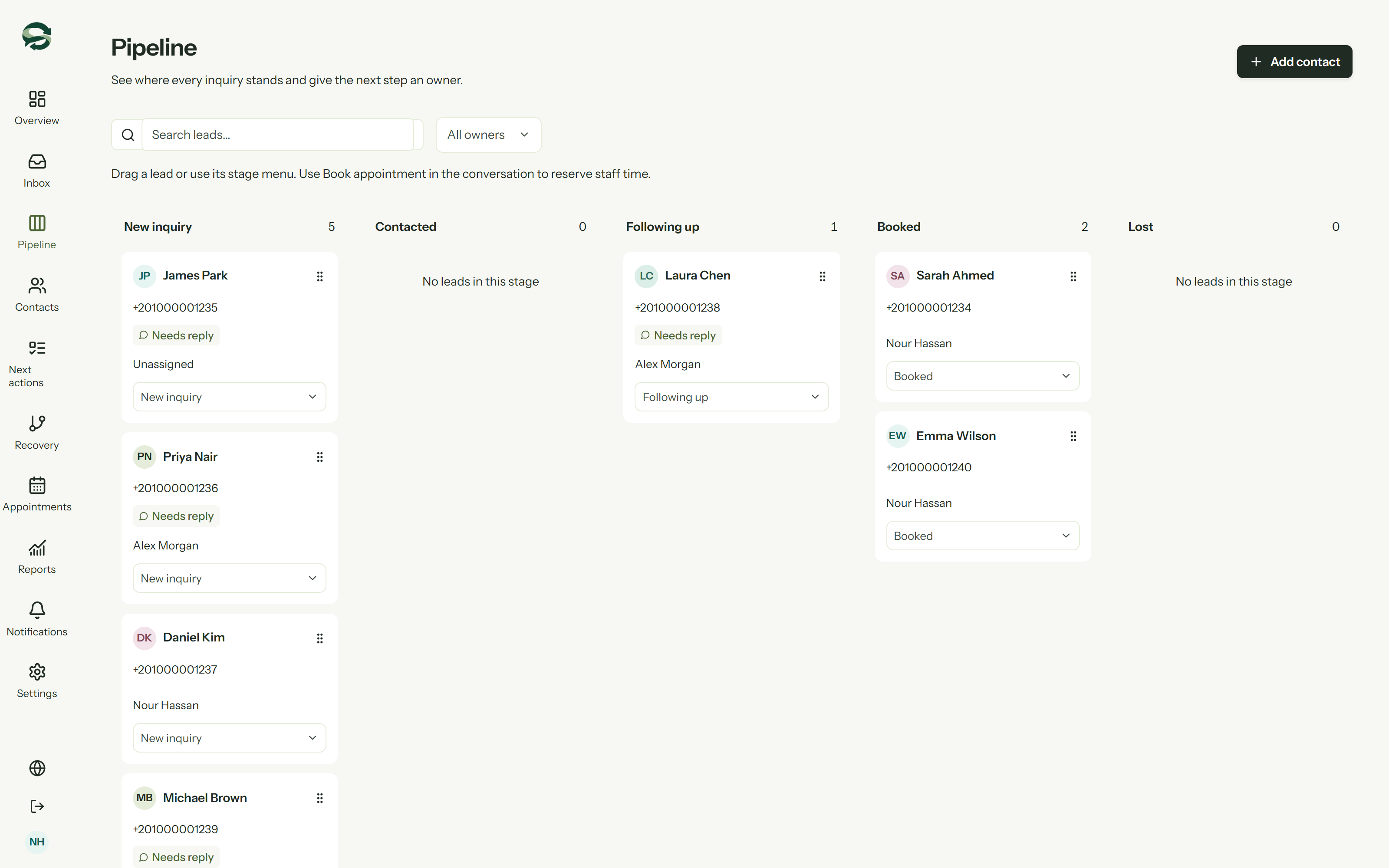Grab Priya Nair card drag handle
Screen dimensions: 1389x868
click(320, 457)
